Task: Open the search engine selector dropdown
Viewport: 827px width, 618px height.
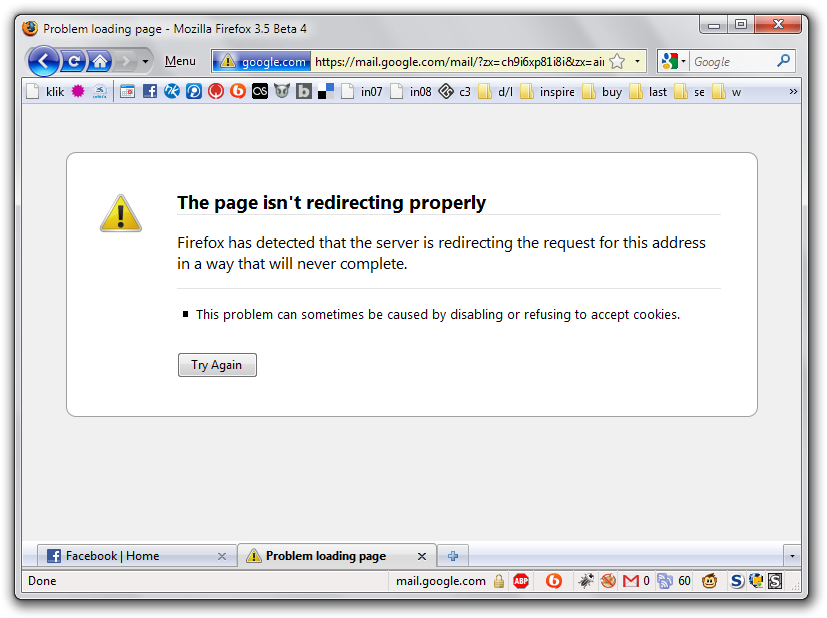Action: 673,62
